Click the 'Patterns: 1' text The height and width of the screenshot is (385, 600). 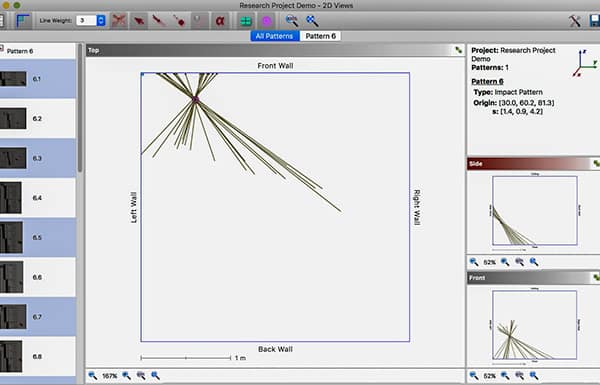coord(490,67)
